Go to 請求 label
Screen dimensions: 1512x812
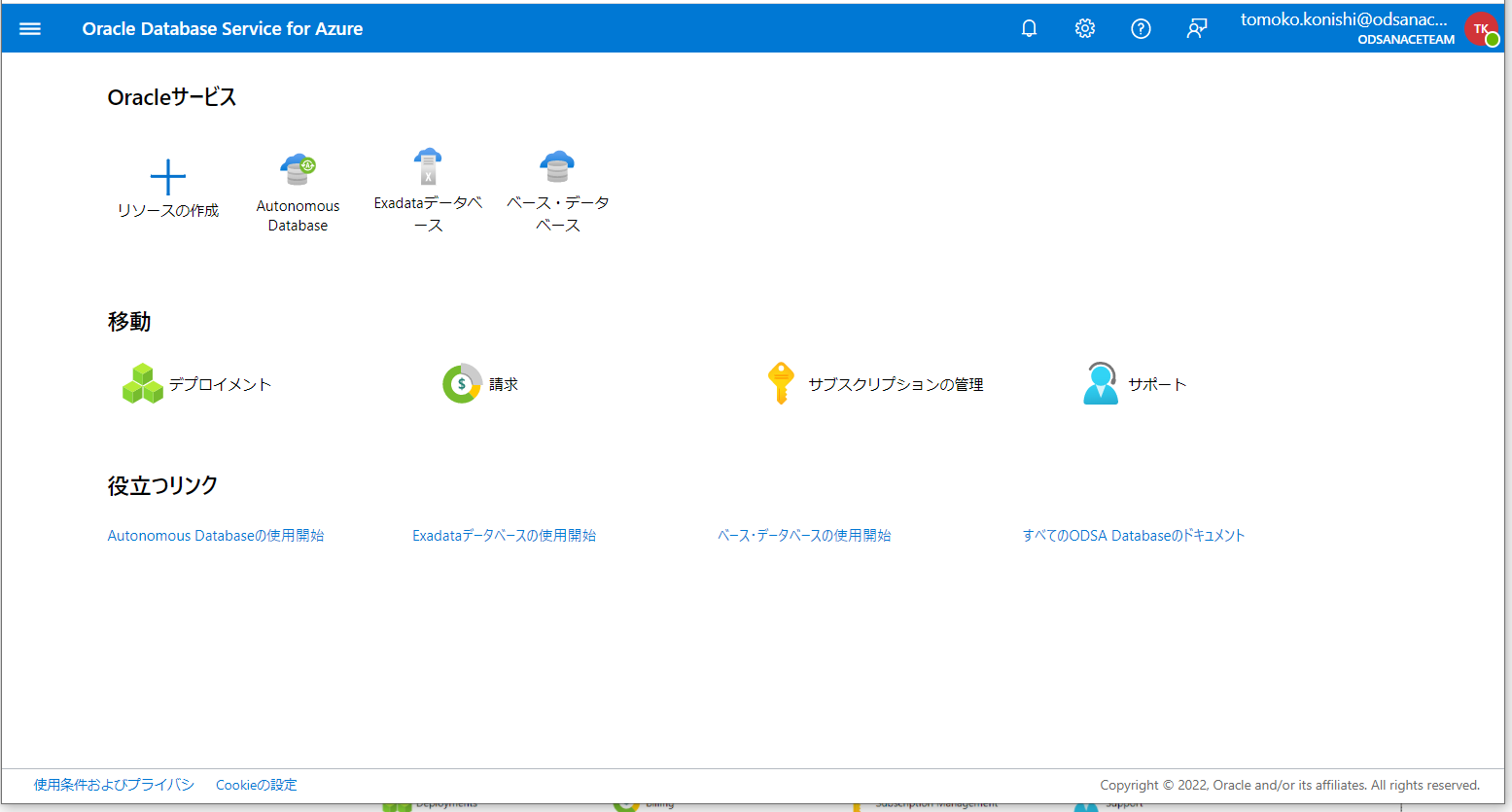pyautogui.click(x=504, y=384)
